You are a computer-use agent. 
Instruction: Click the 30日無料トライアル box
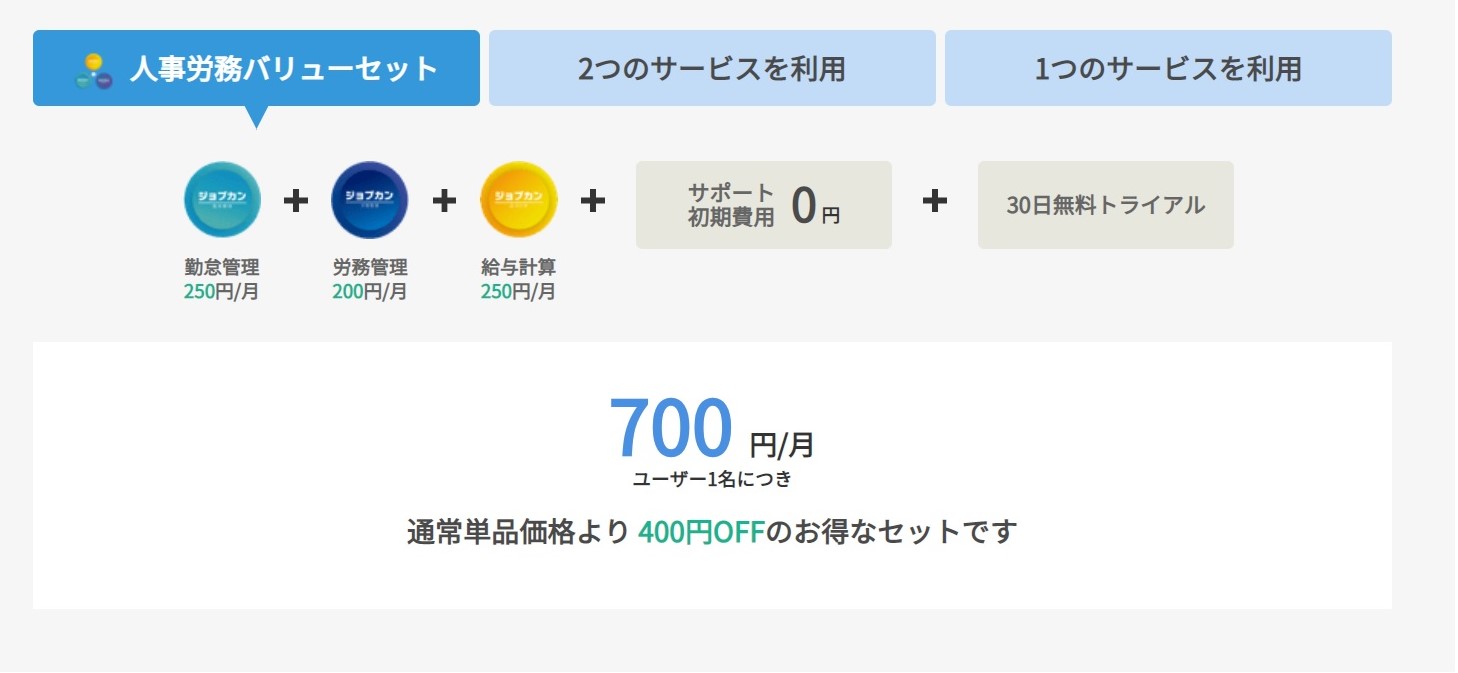tap(1106, 205)
